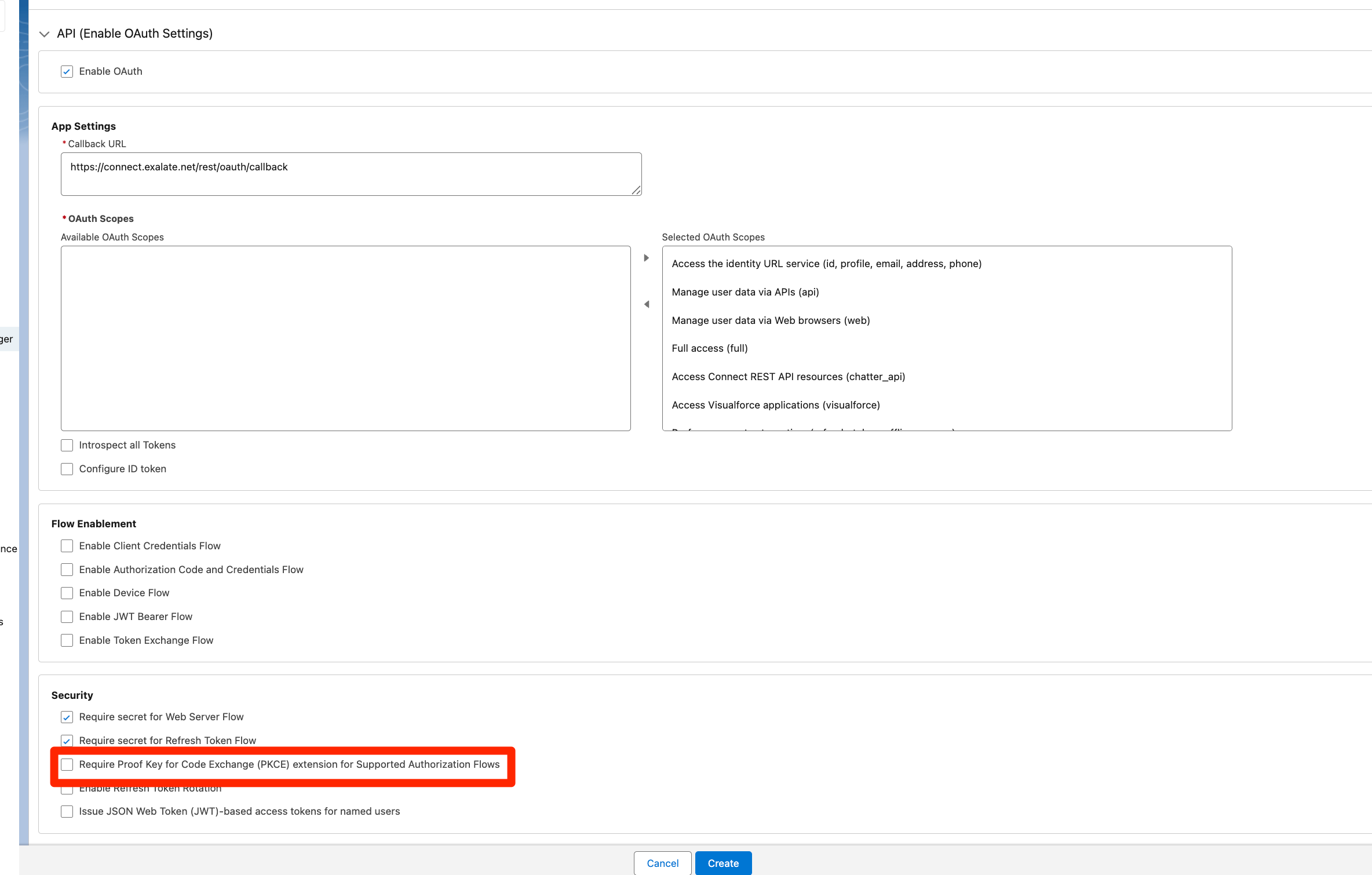1372x875 pixels.
Task: Tick Enable Authorization Code and Credentials Flow
Action: pos(67,570)
